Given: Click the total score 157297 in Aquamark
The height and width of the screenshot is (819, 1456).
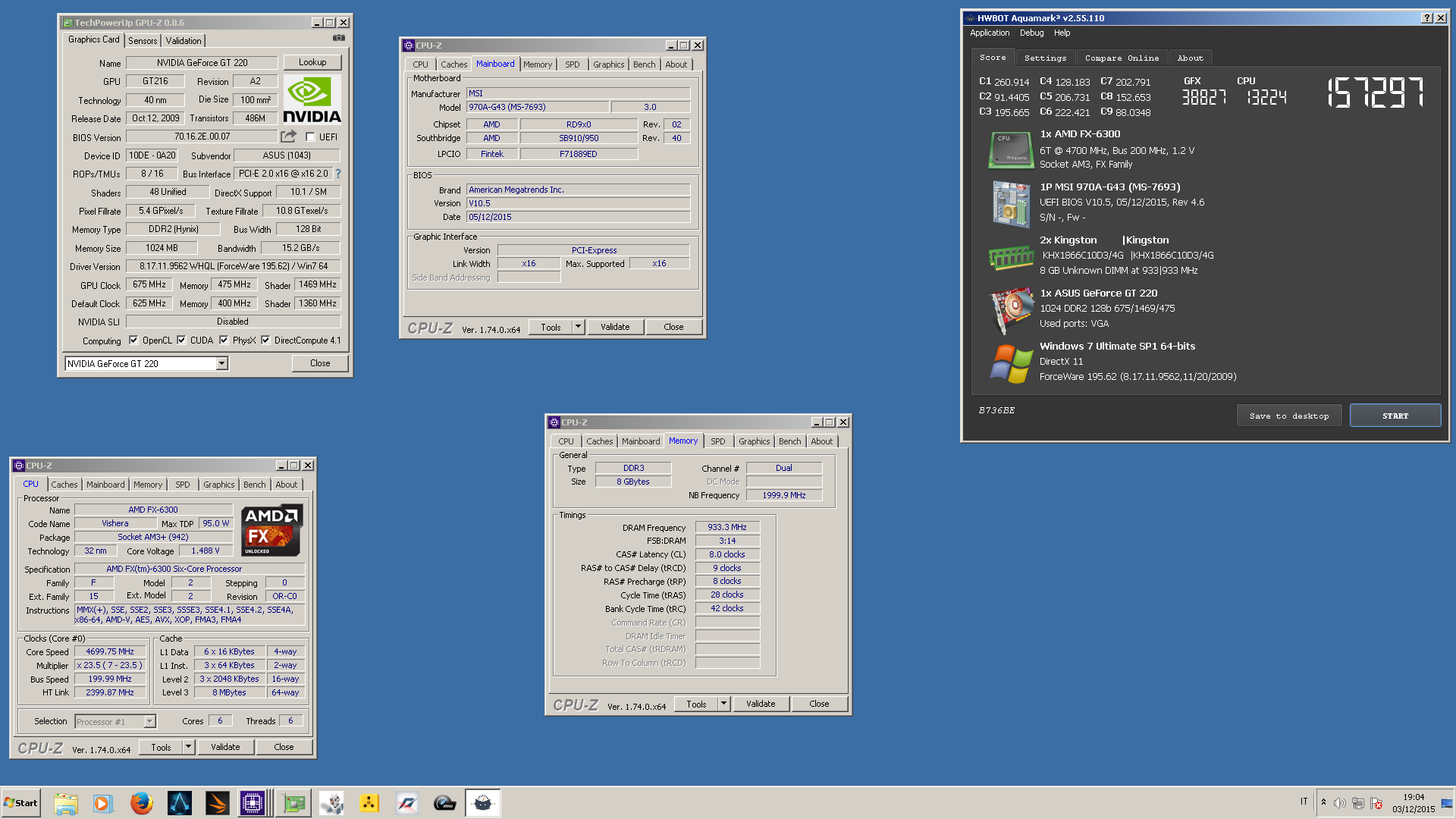Looking at the screenshot, I should click(1376, 93).
